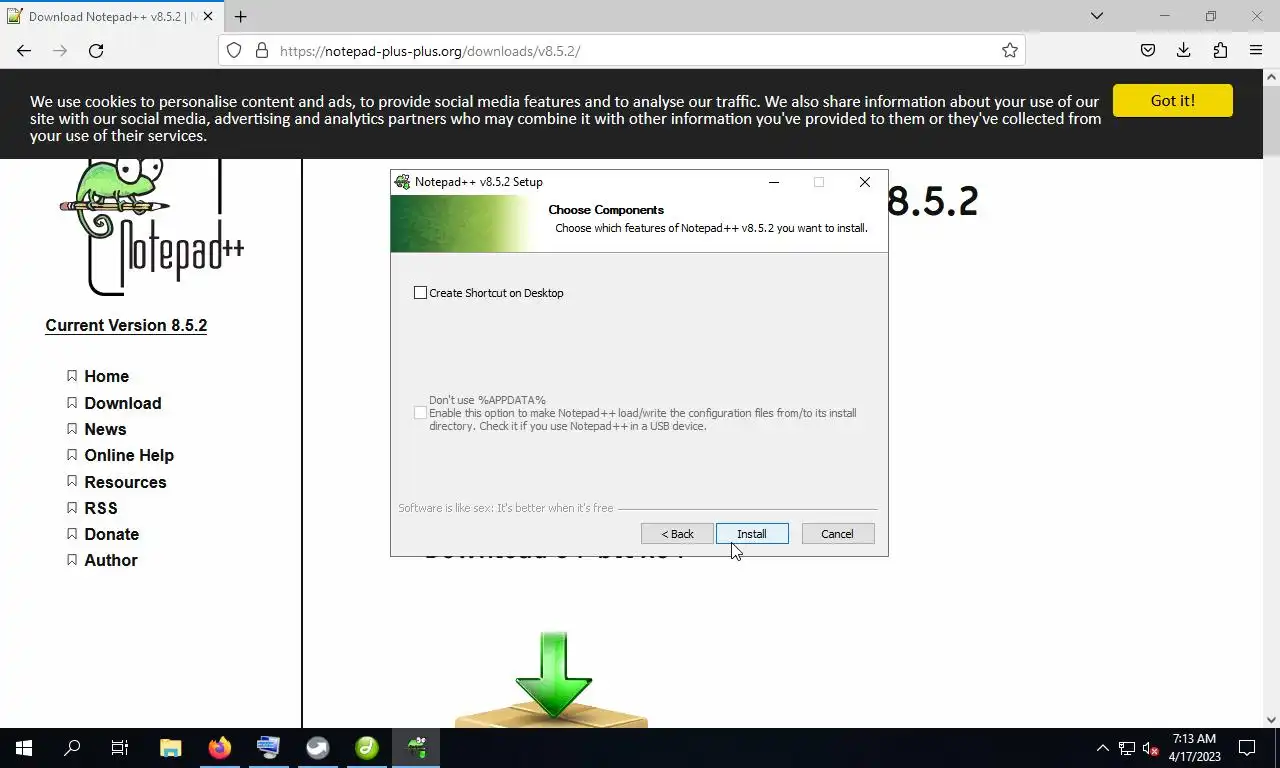View site padlock security info

click(262, 51)
